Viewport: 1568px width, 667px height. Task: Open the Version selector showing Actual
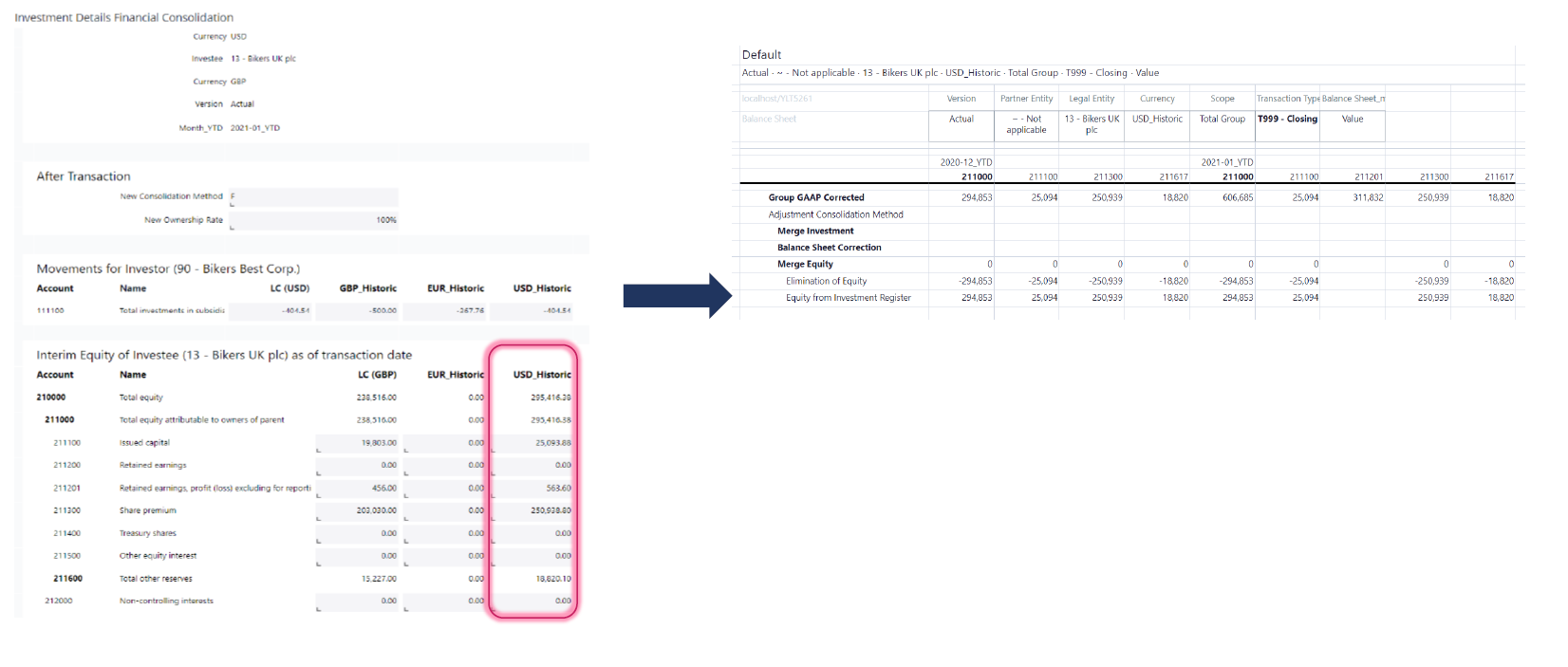click(961, 120)
